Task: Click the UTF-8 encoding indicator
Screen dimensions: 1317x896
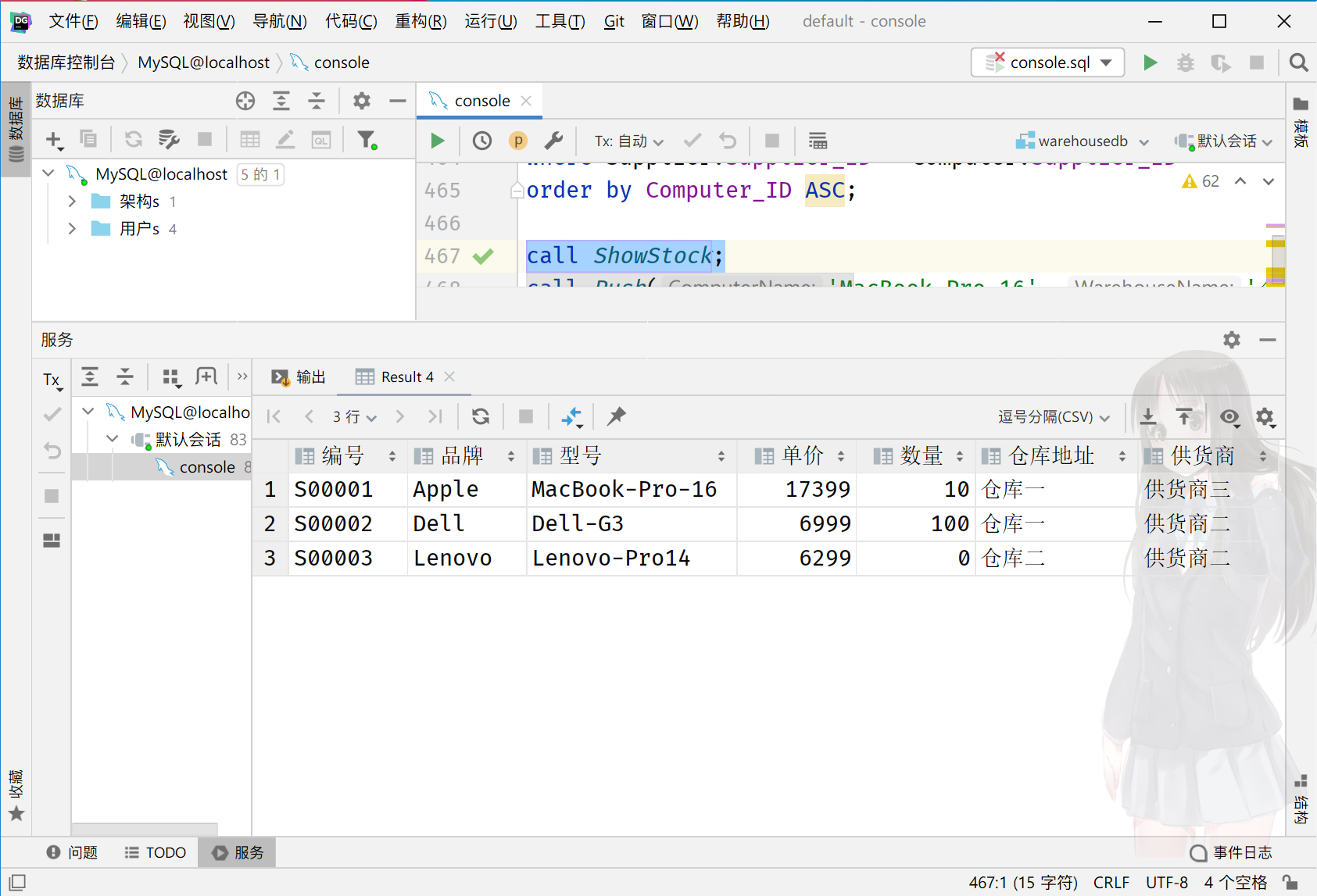Action: click(x=1166, y=883)
